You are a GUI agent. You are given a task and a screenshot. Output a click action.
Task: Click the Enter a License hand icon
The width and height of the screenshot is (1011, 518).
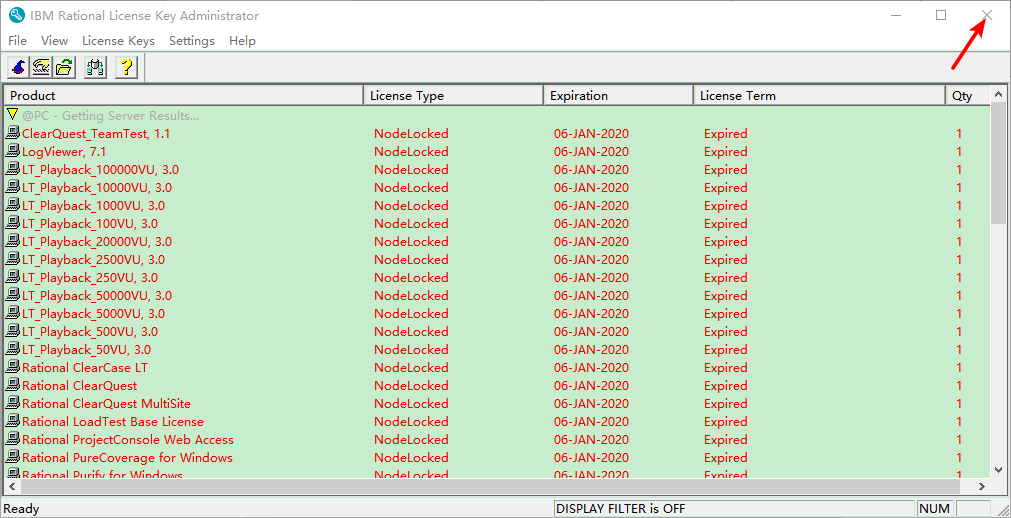pos(42,67)
